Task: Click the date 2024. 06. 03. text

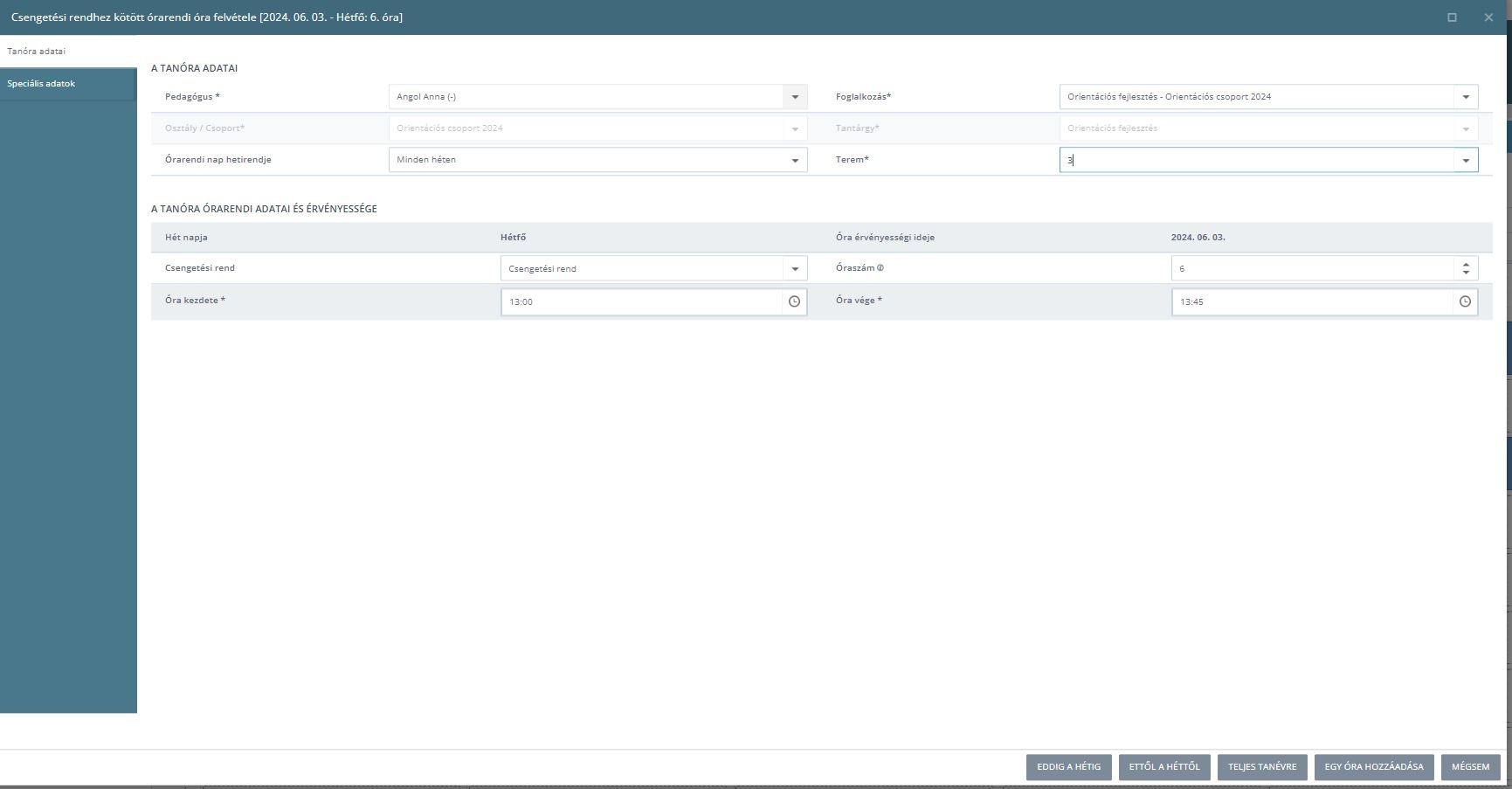Action: [1198, 238]
